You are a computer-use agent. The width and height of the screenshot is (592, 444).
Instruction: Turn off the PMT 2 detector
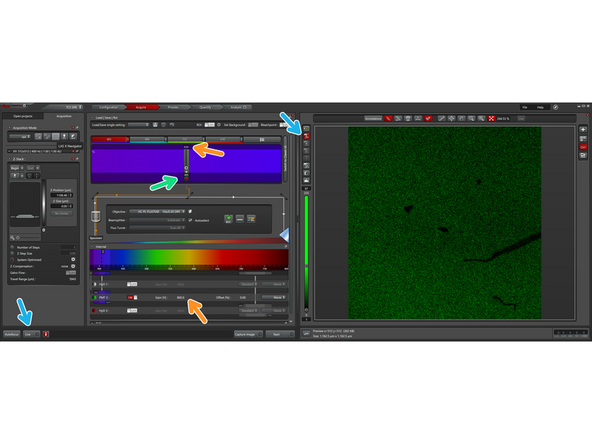(x=132, y=298)
